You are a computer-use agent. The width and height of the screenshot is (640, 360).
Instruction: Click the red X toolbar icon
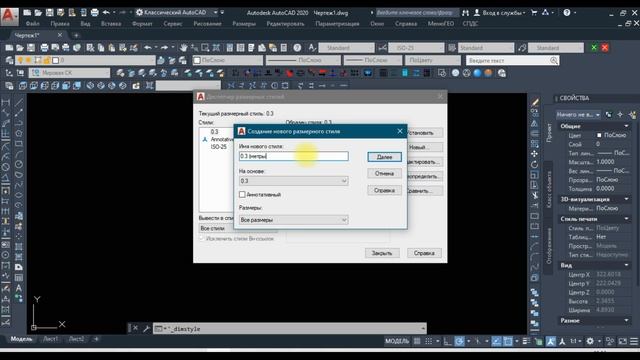pyautogui.click(x=605, y=48)
